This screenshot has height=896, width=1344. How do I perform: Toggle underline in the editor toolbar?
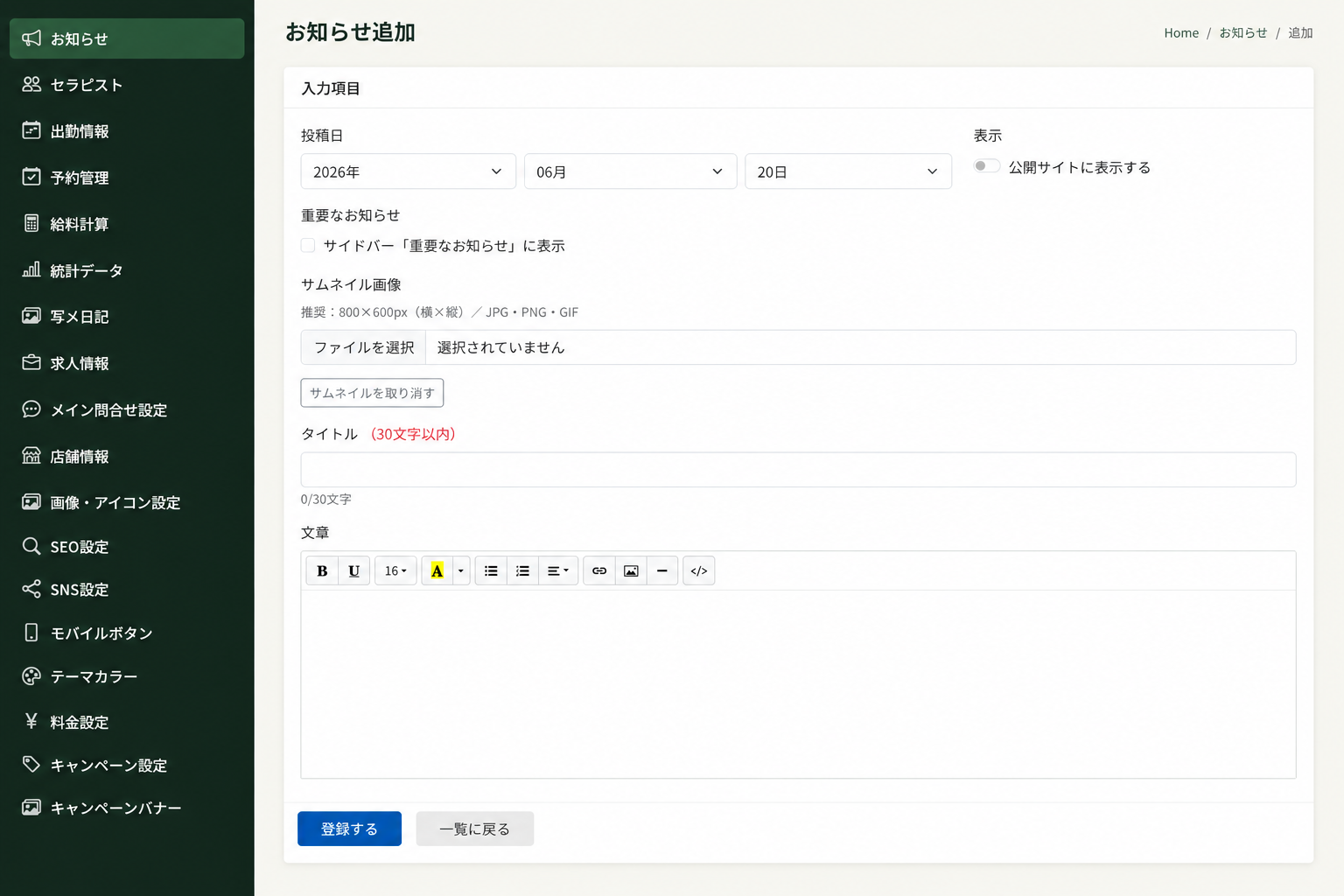tap(353, 570)
